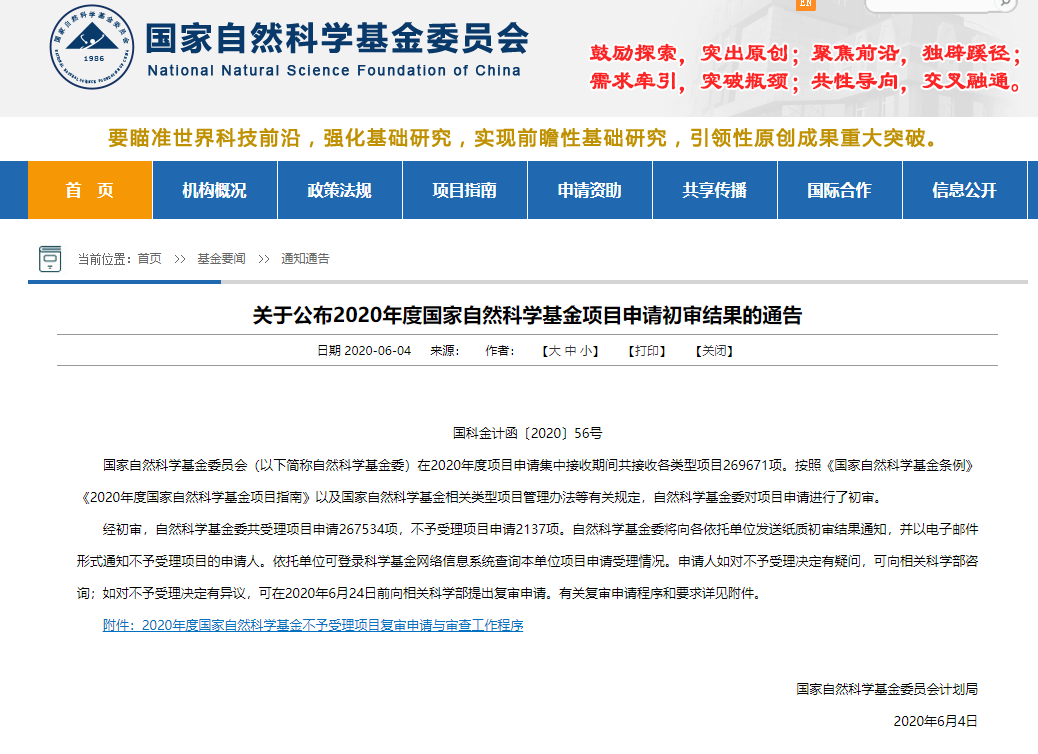Click English name National Natural Science Foundation of China
Viewport: 1038px width, 754px height.
(x=334, y=71)
